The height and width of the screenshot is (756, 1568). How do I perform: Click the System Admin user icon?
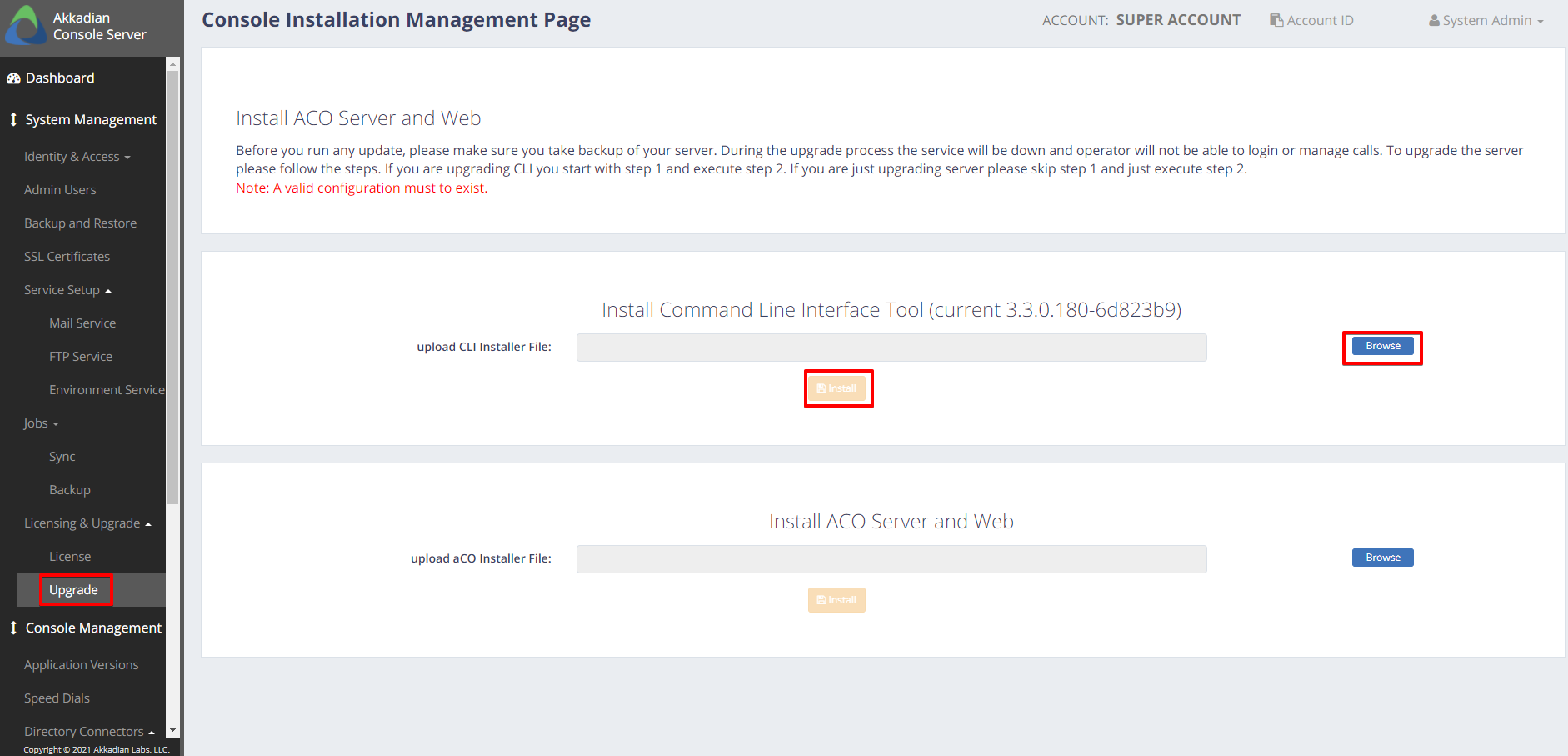point(1434,20)
